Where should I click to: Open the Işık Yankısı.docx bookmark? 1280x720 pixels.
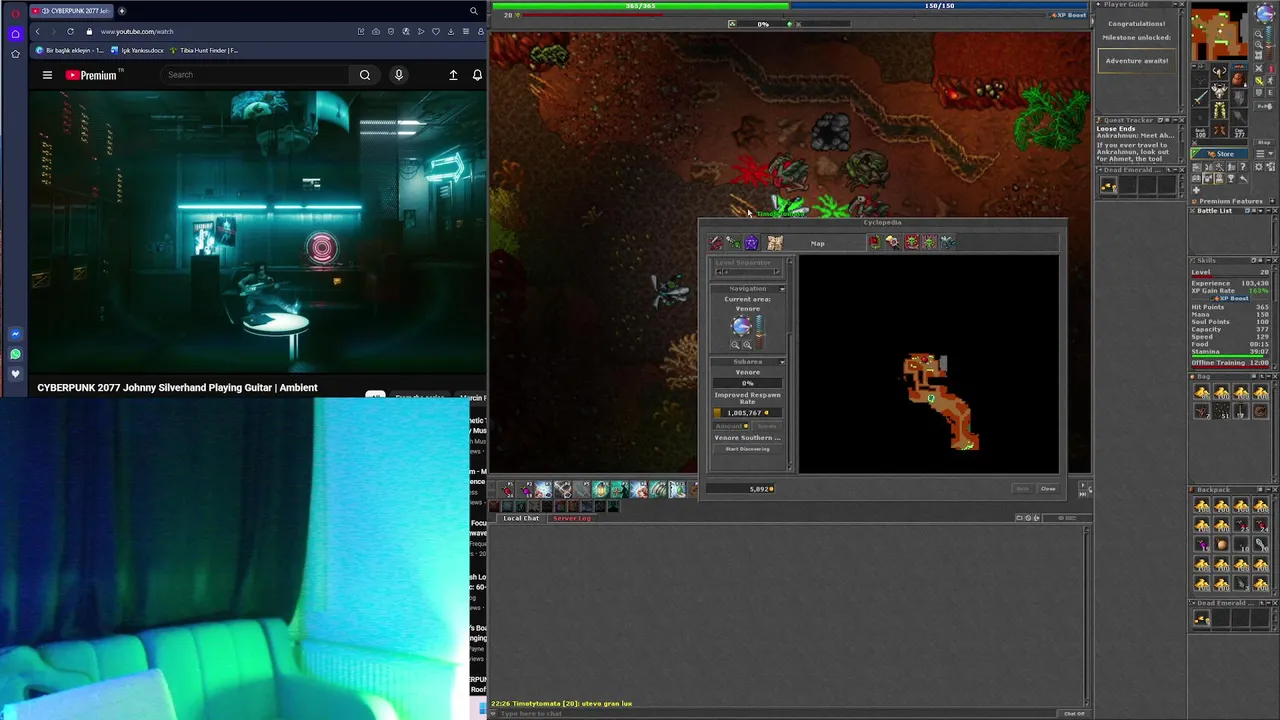137,50
